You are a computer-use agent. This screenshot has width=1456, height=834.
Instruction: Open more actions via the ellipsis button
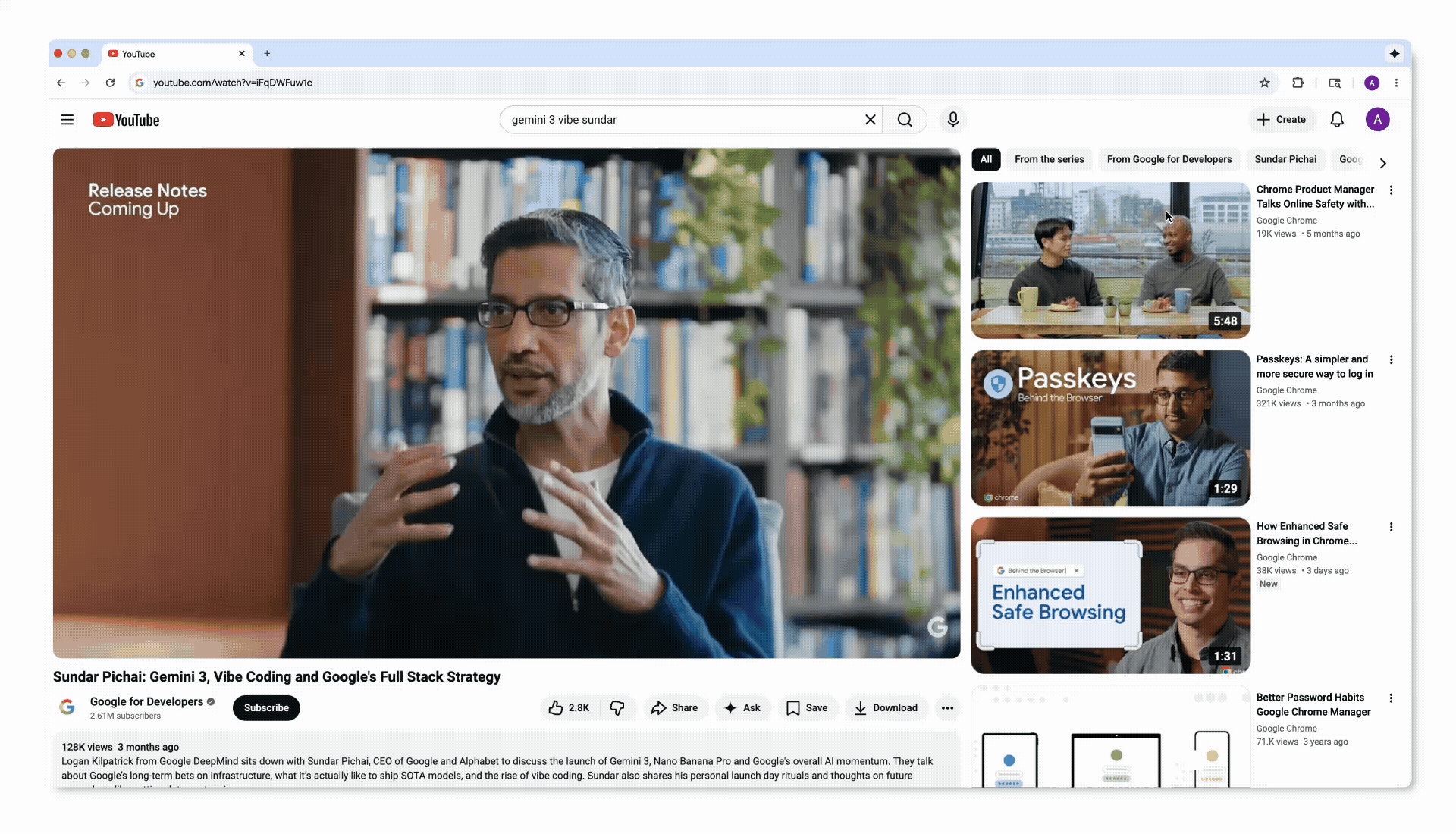[946, 707]
